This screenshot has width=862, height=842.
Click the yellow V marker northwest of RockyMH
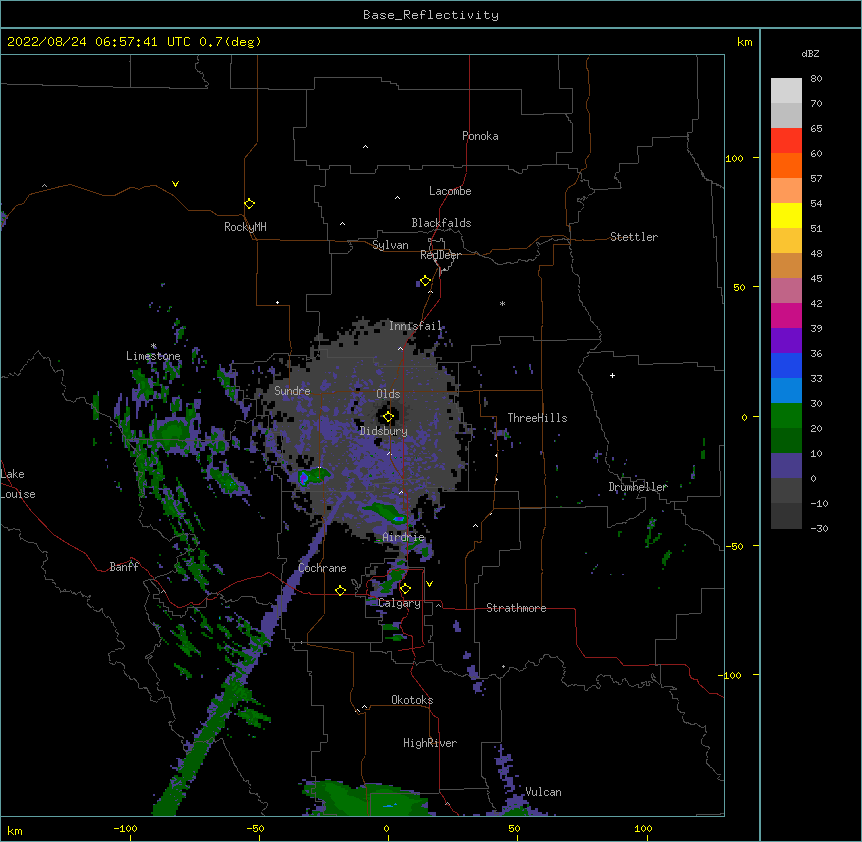pos(175,184)
